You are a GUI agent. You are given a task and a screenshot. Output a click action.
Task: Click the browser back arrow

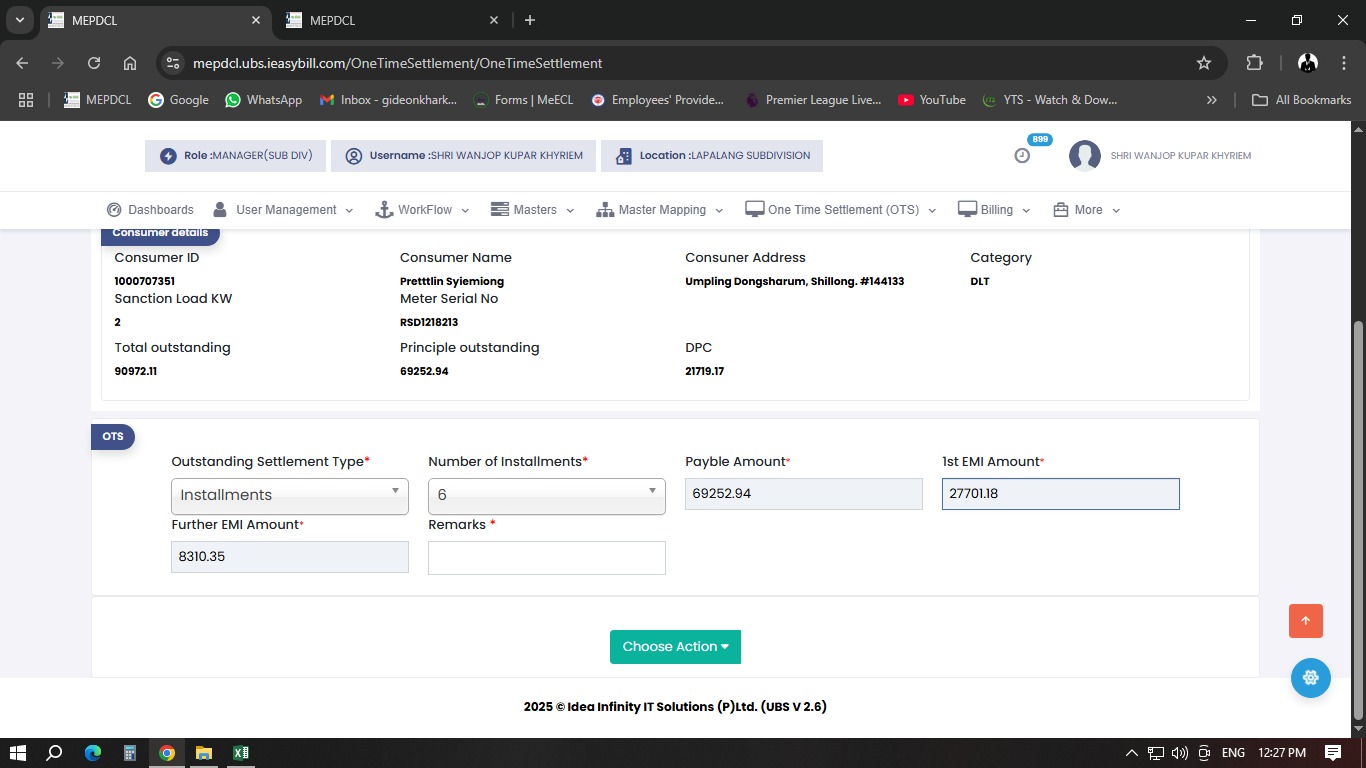[22, 63]
